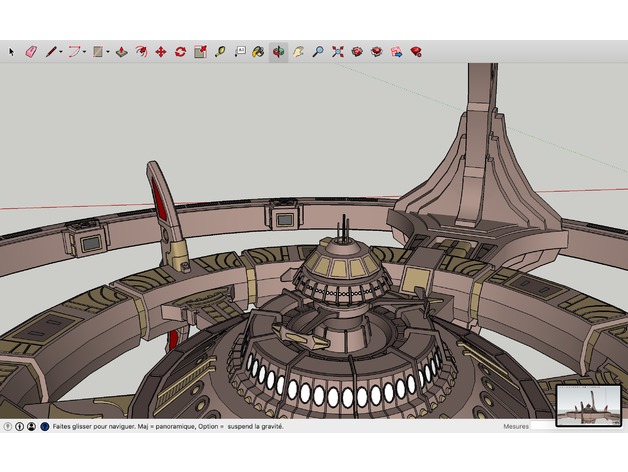628x472 pixels.
Task: Expand the Line tool dropdown arrow
Action: pyautogui.click(x=61, y=51)
